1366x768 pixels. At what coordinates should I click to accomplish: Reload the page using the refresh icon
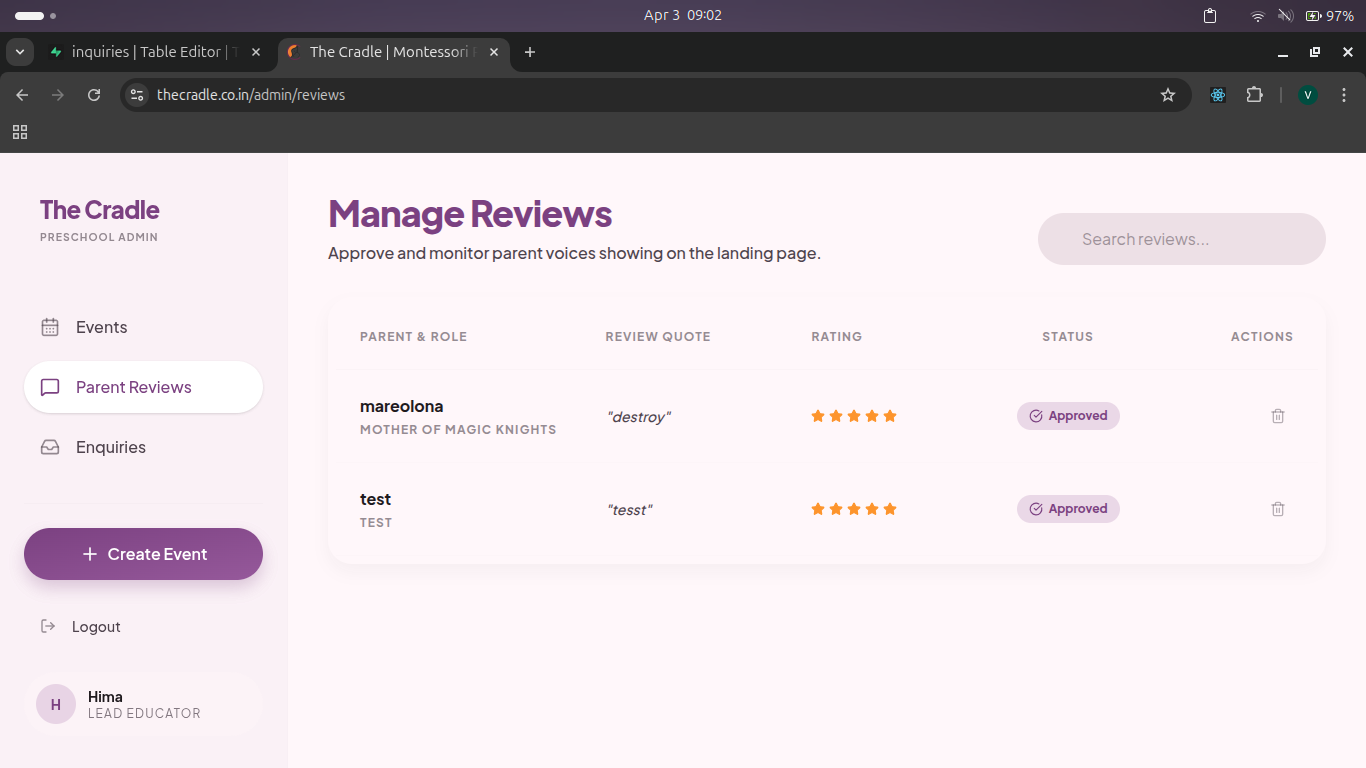(x=94, y=95)
